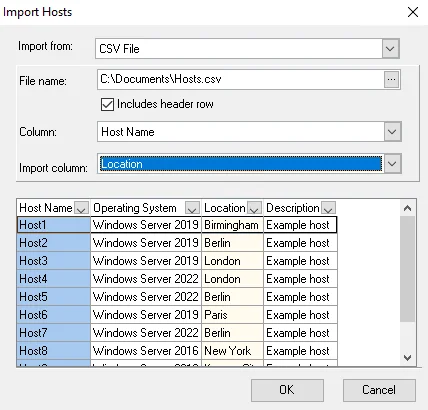
Task: Select the Host7 cell
Action: [x=54, y=333]
